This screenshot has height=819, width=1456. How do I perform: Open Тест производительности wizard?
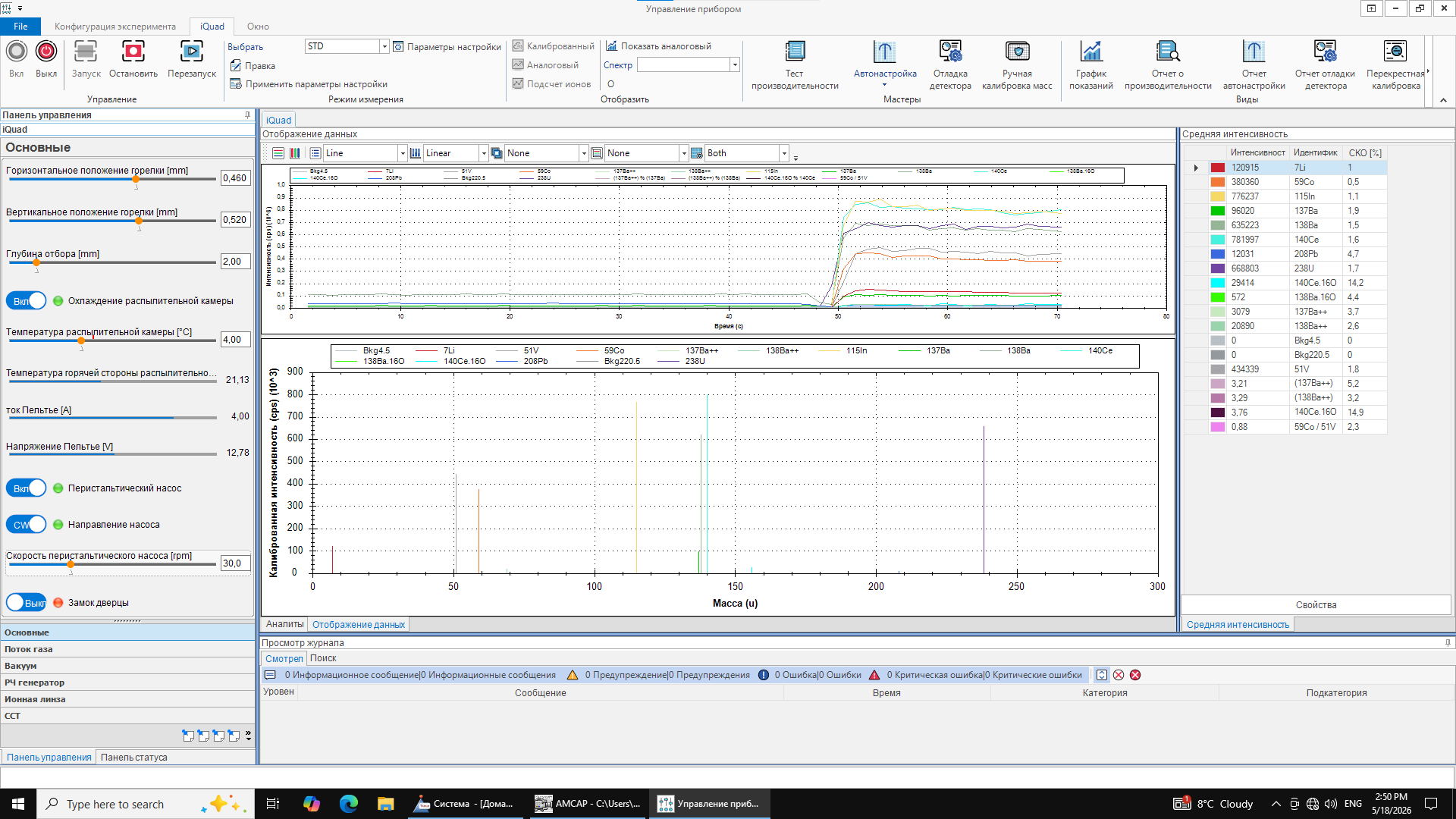(795, 64)
